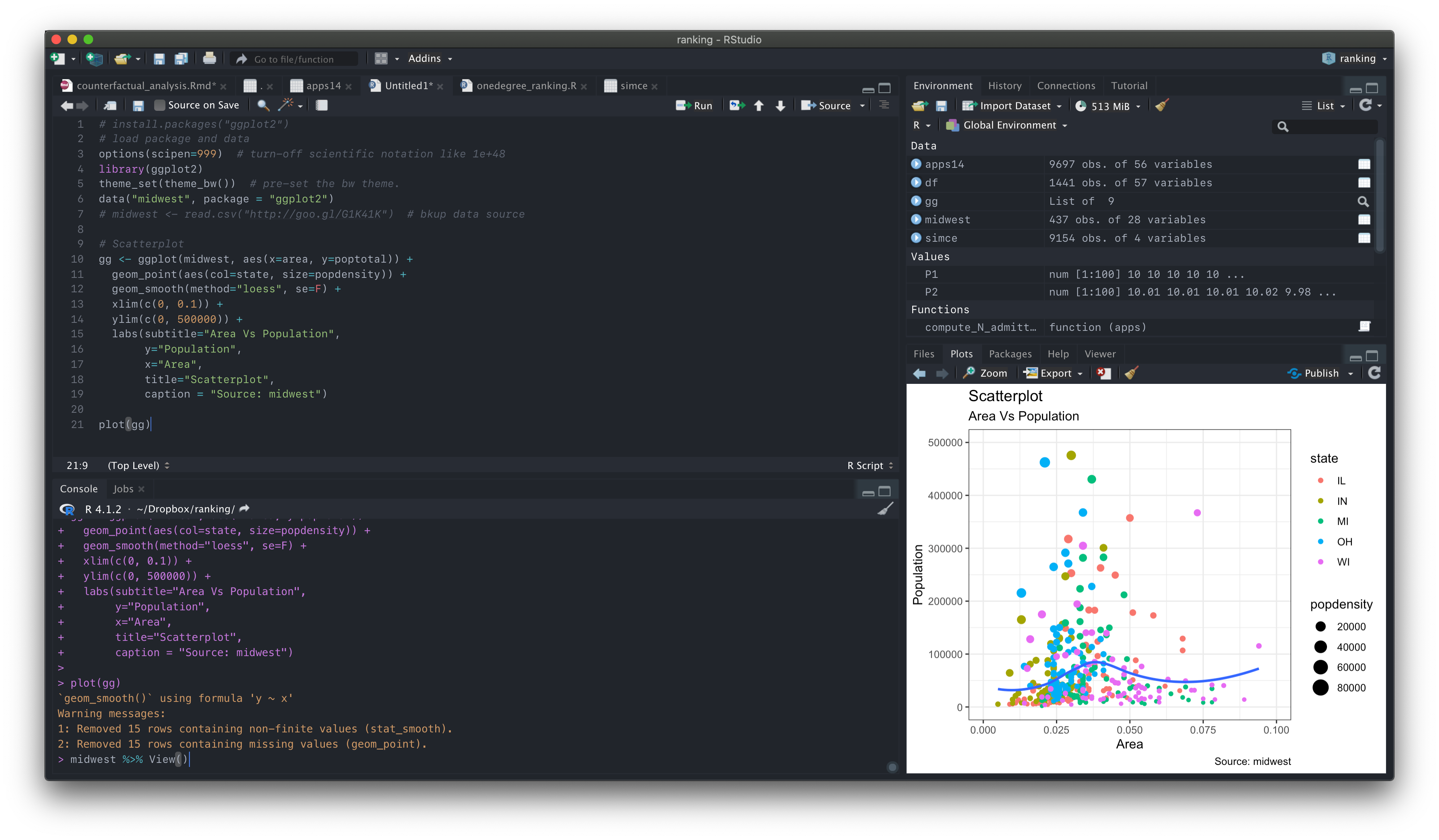Switch to the Packages tab
The height and width of the screenshot is (840, 1439).
pyautogui.click(x=1009, y=354)
